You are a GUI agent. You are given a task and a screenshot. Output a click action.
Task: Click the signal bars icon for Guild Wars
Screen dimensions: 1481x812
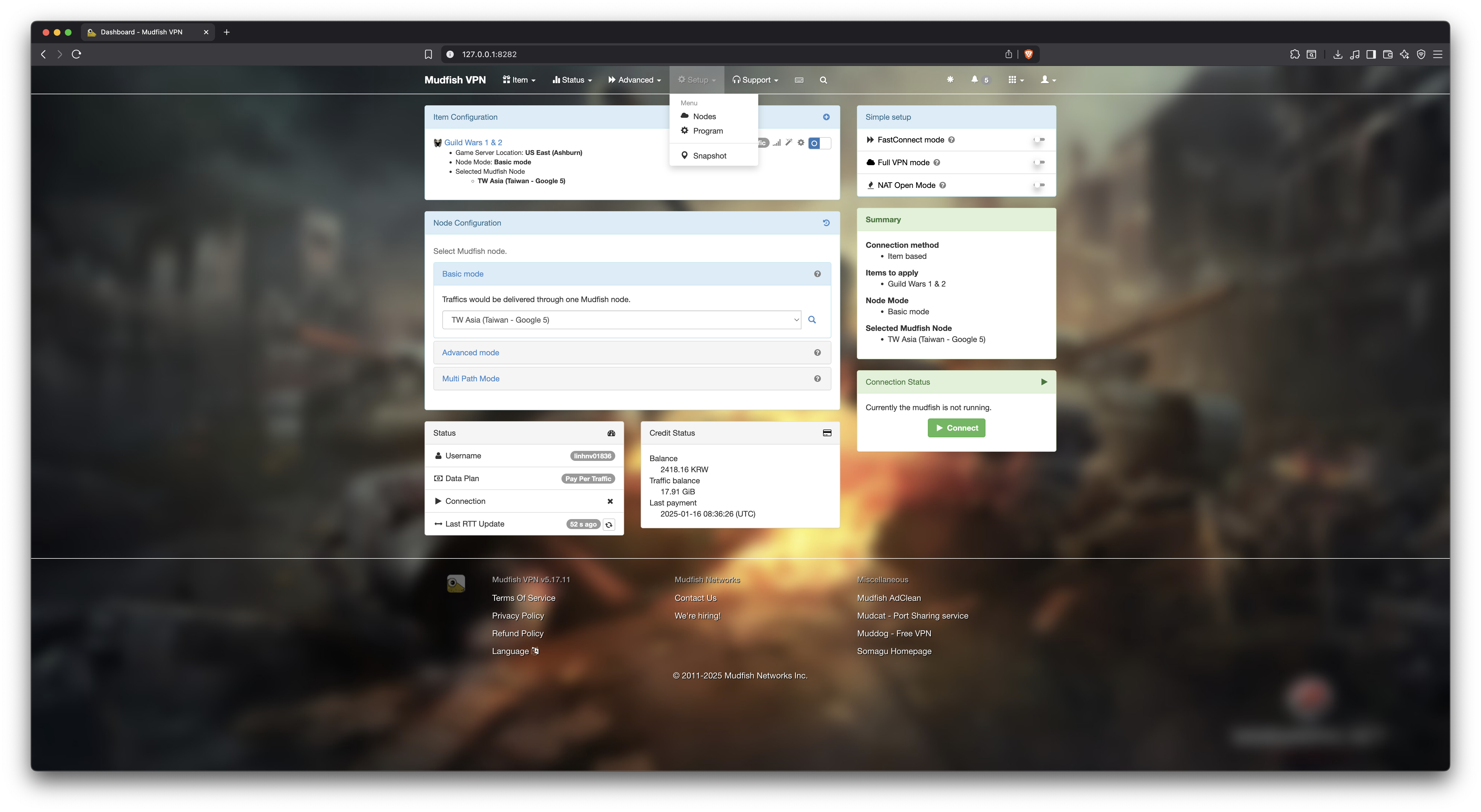[776, 143]
